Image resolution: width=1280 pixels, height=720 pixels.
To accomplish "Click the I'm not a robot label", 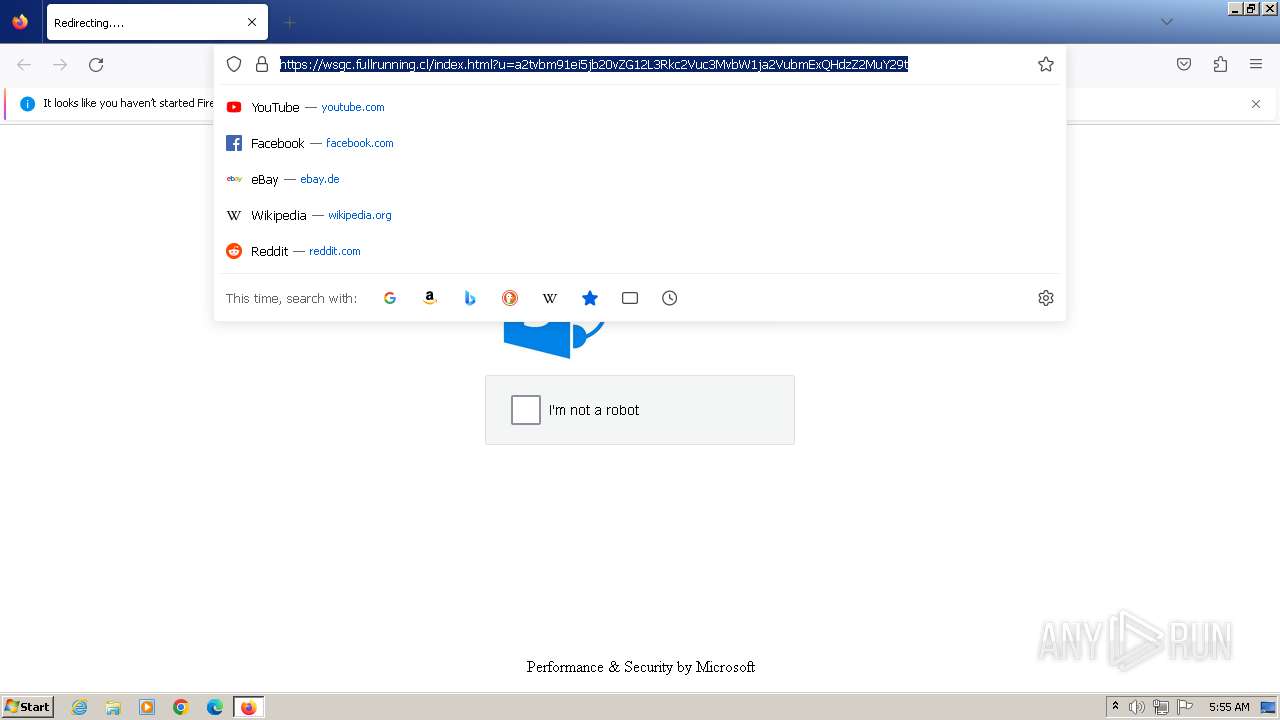I will pyautogui.click(x=594, y=410).
